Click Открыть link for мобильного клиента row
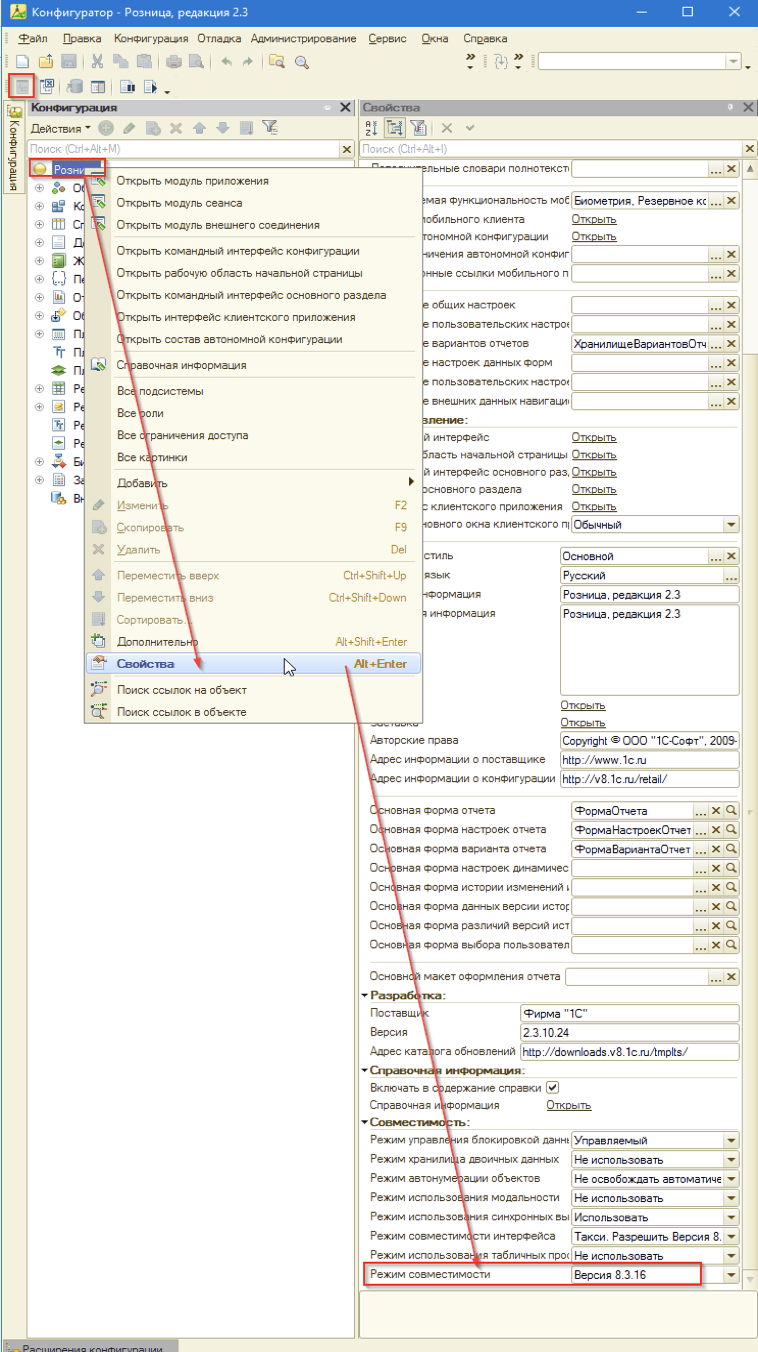The image size is (758, 1352). (x=594, y=219)
